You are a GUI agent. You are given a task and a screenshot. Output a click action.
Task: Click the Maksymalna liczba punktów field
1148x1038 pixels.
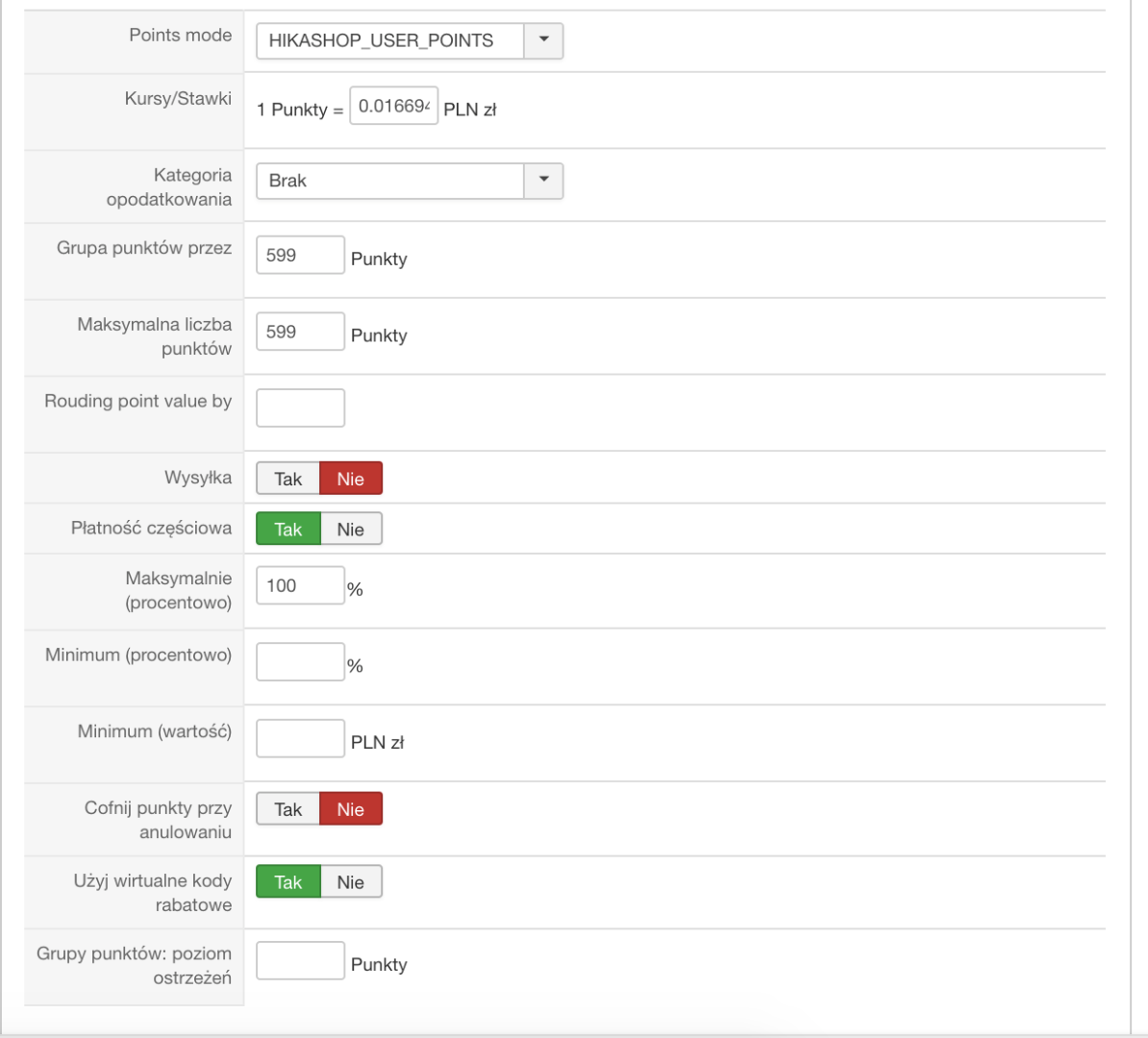[300, 332]
